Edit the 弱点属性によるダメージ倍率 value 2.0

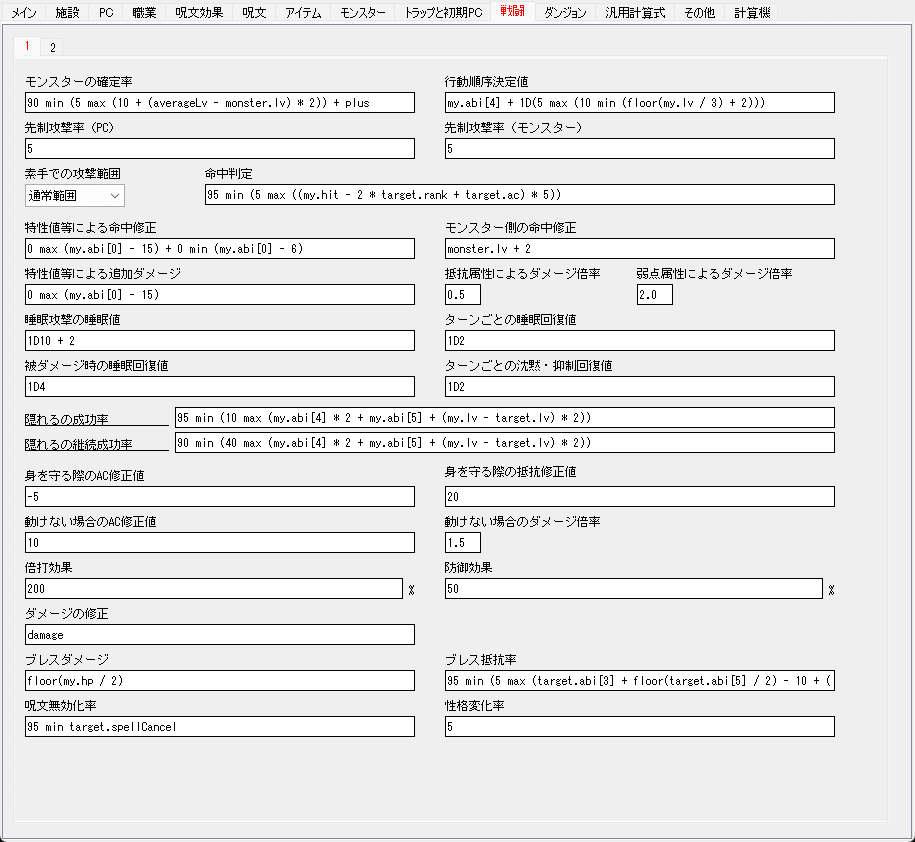pyautogui.click(x=655, y=295)
